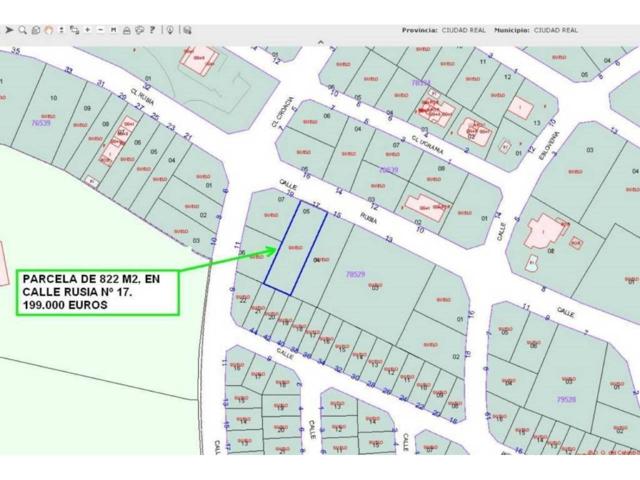Click street number 13 on Calle Rusia

(389, 239)
